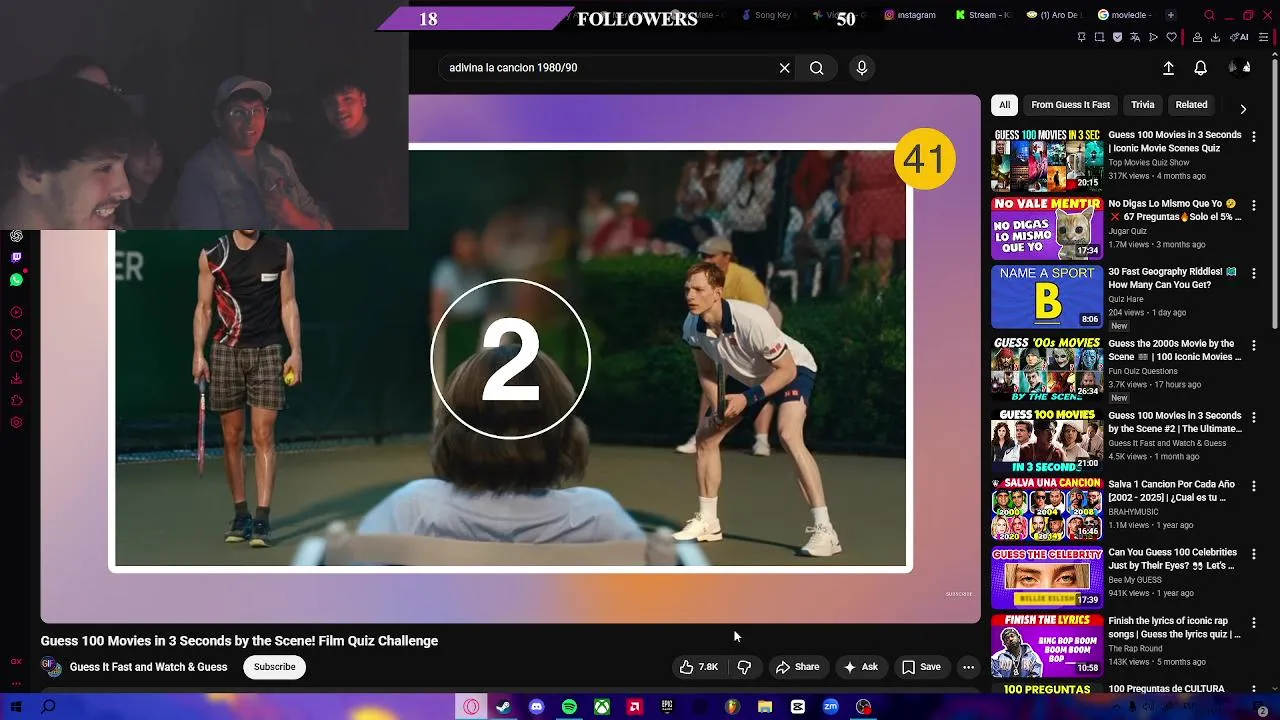The height and width of the screenshot is (720, 1280).
Task: Open a new browser tab with plus
Action: (1170, 15)
